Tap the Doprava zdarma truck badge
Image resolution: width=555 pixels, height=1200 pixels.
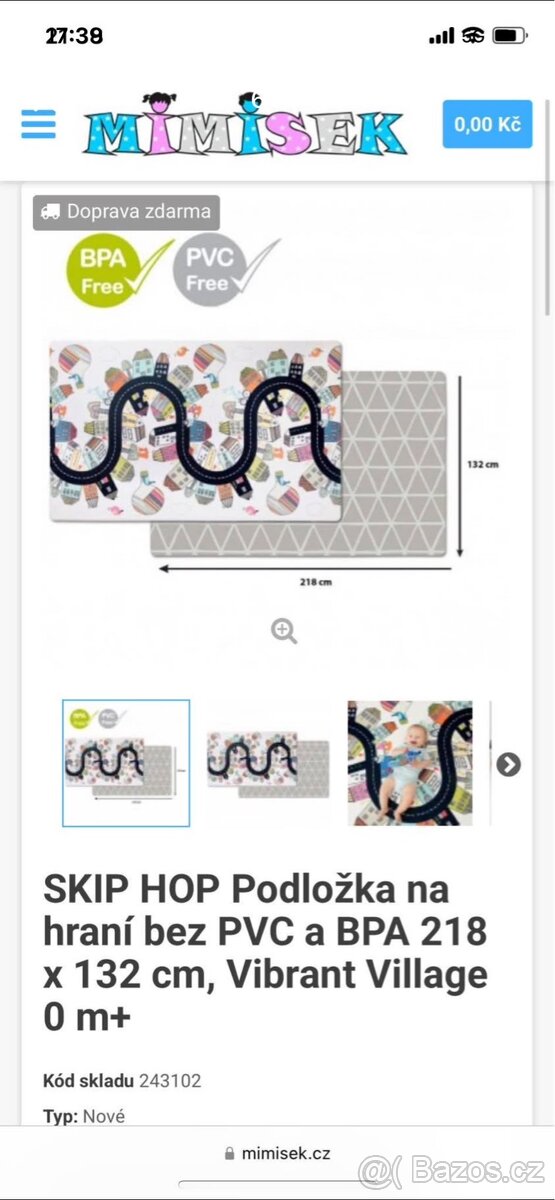[126, 212]
